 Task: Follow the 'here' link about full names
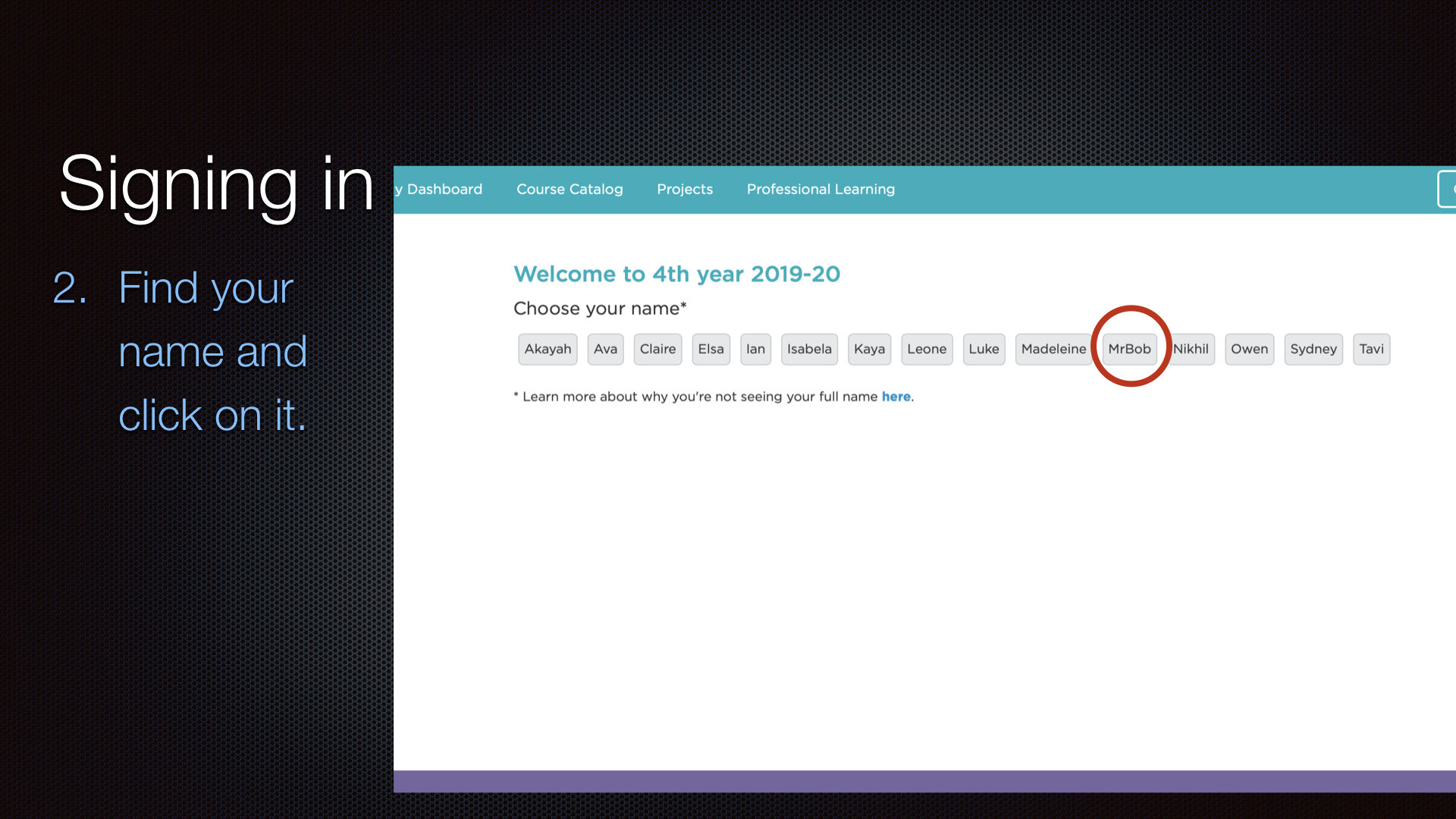tap(896, 397)
